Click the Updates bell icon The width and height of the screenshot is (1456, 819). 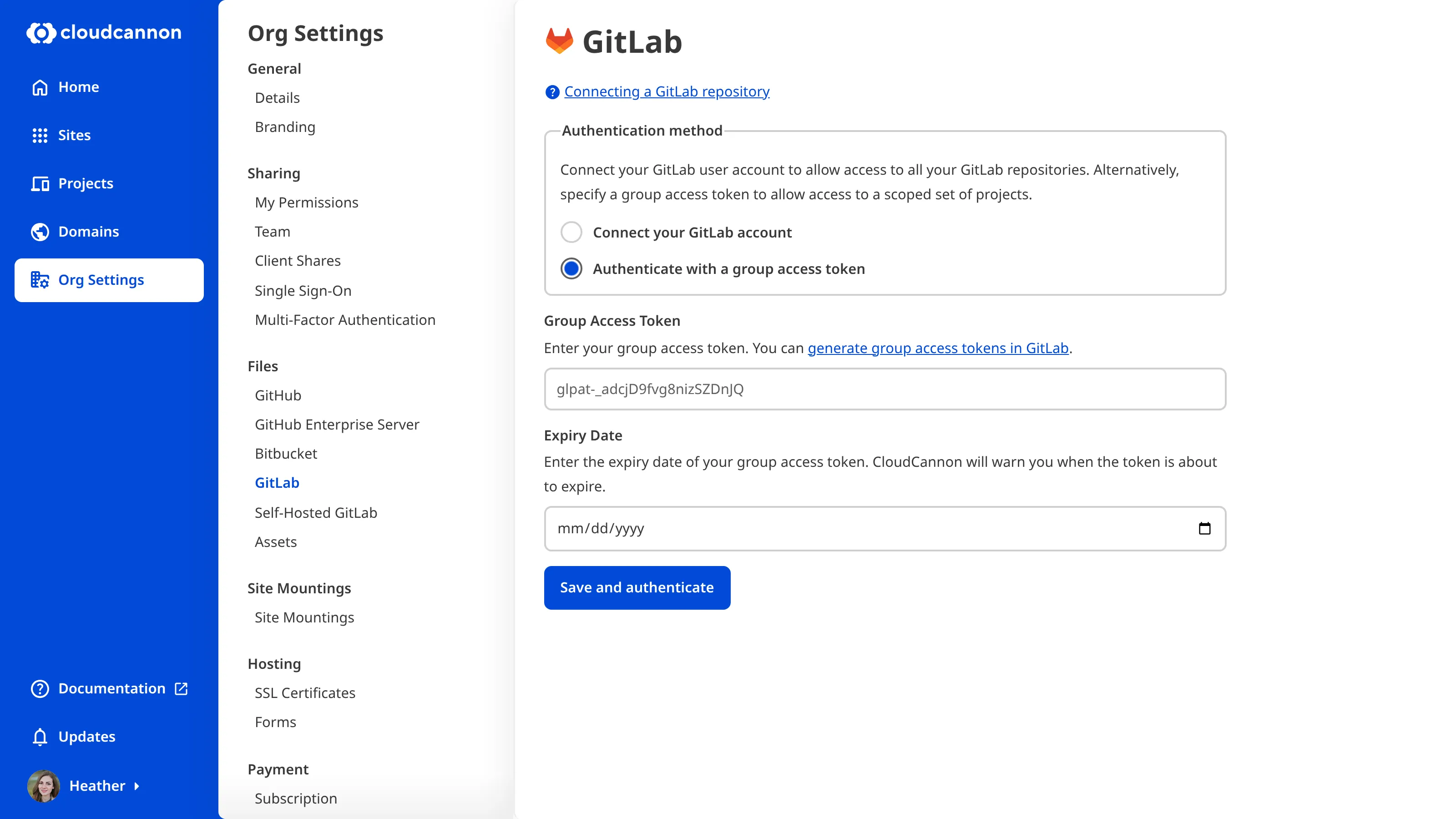coord(40,737)
